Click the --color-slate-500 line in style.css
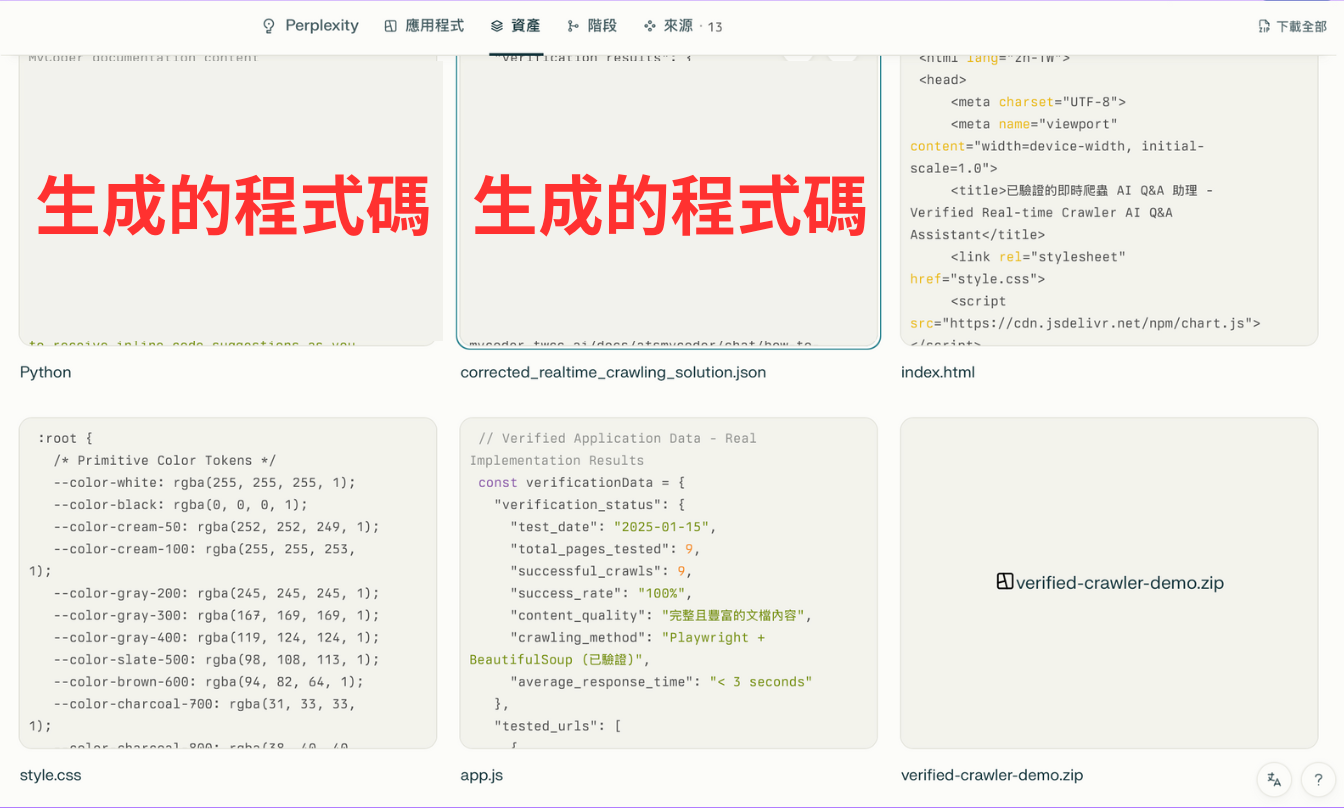 pyautogui.click(x=217, y=660)
